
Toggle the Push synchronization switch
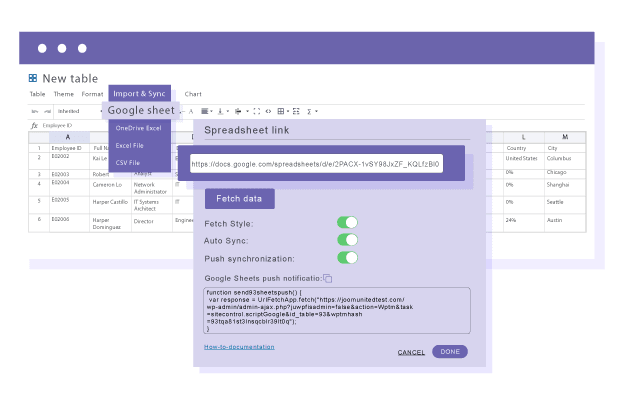[x=348, y=257]
